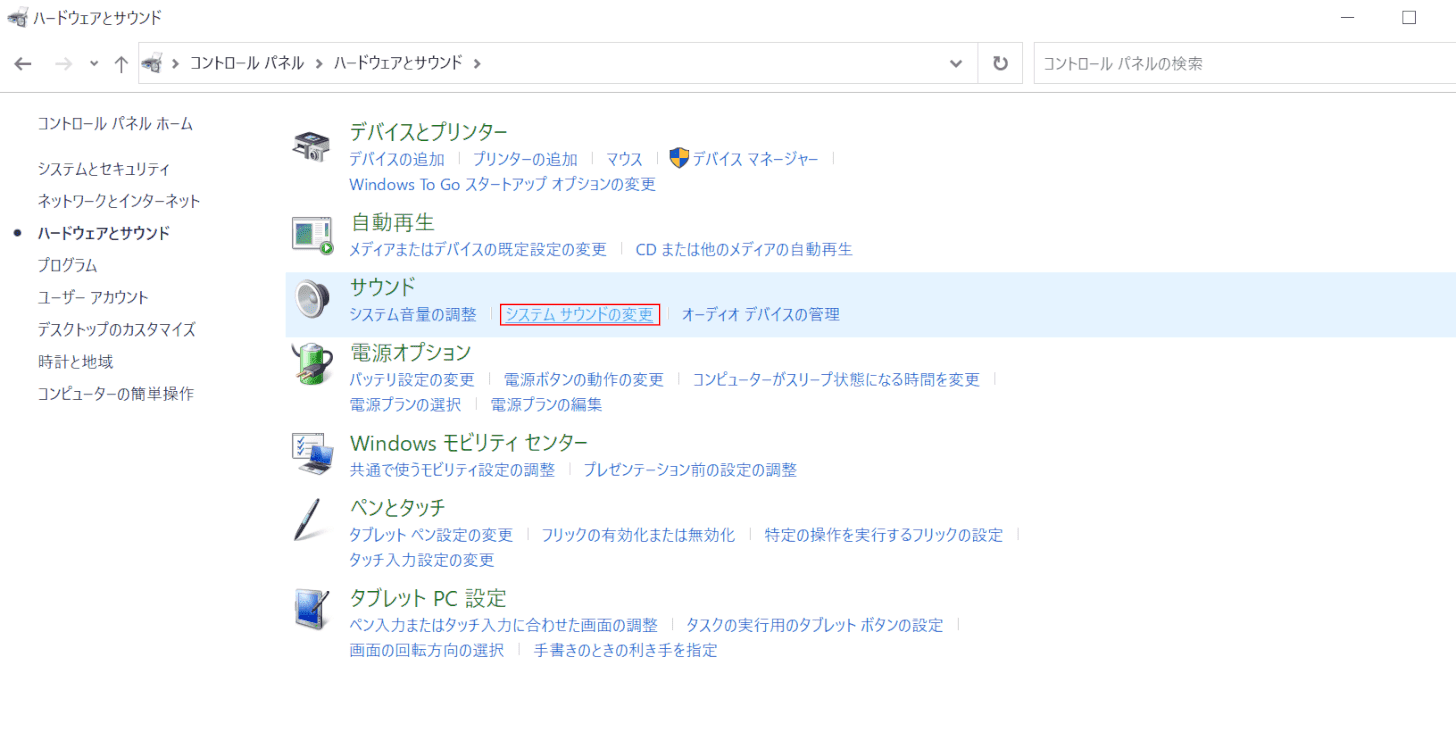1456x732 pixels.
Task: Open Windows モビリティ センター heading
Action: pos(469,442)
